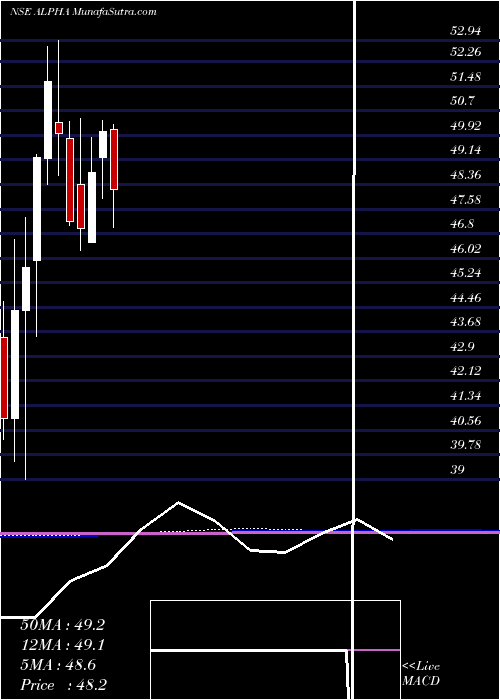Click the 42.9 price axis label
500x700 pixels.
point(462,346)
